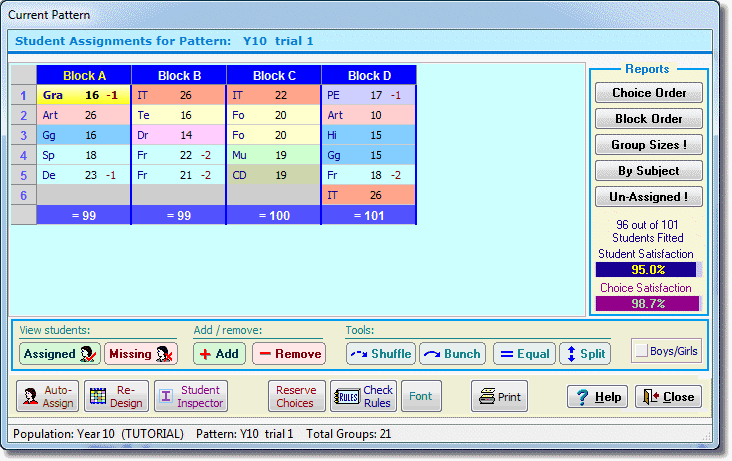Select the Fr 21 cell in Block B
The width and height of the screenshot is (732, 461).
point(179,175)
